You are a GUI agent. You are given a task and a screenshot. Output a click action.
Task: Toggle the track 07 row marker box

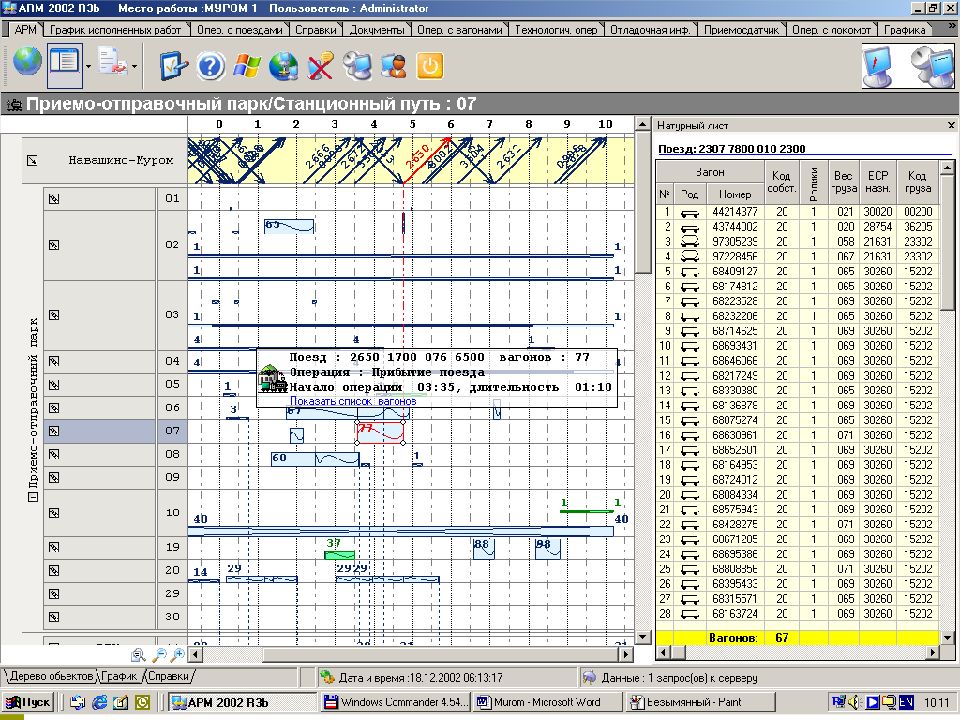(x=56, y=431)
